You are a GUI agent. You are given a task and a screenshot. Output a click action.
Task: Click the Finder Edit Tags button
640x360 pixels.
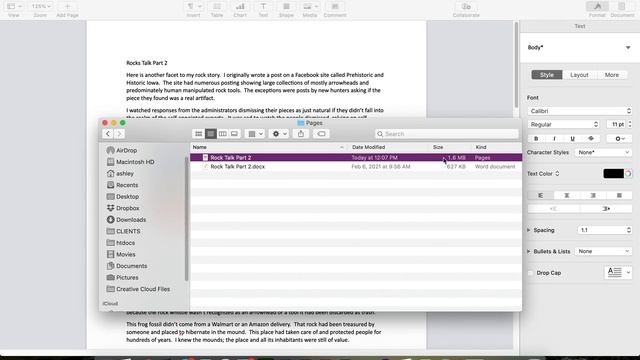(x=321, y=134)
